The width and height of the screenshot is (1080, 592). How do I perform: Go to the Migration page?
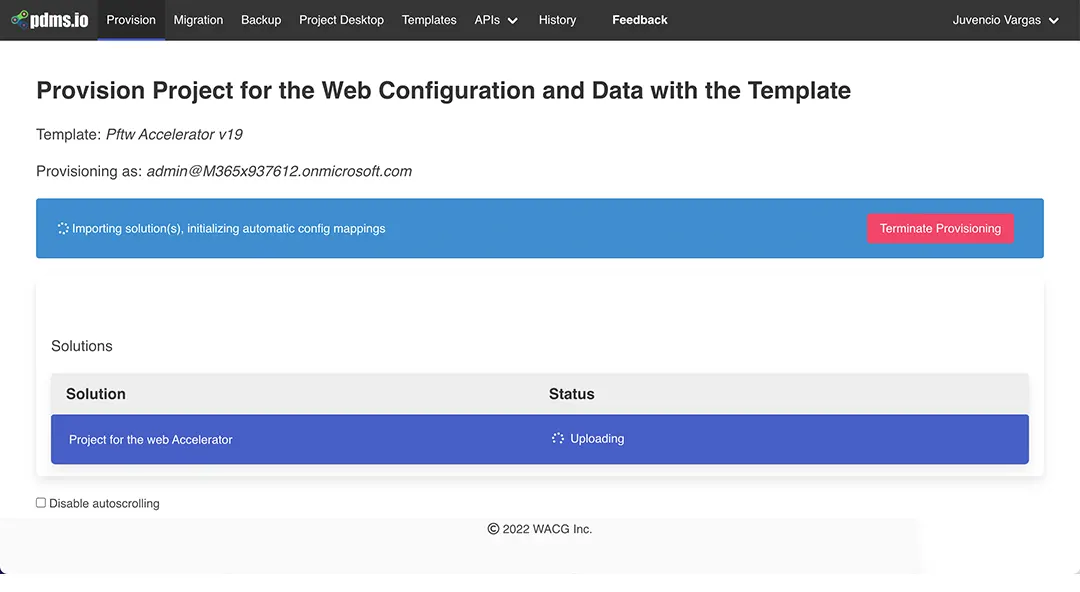(198, 20)
